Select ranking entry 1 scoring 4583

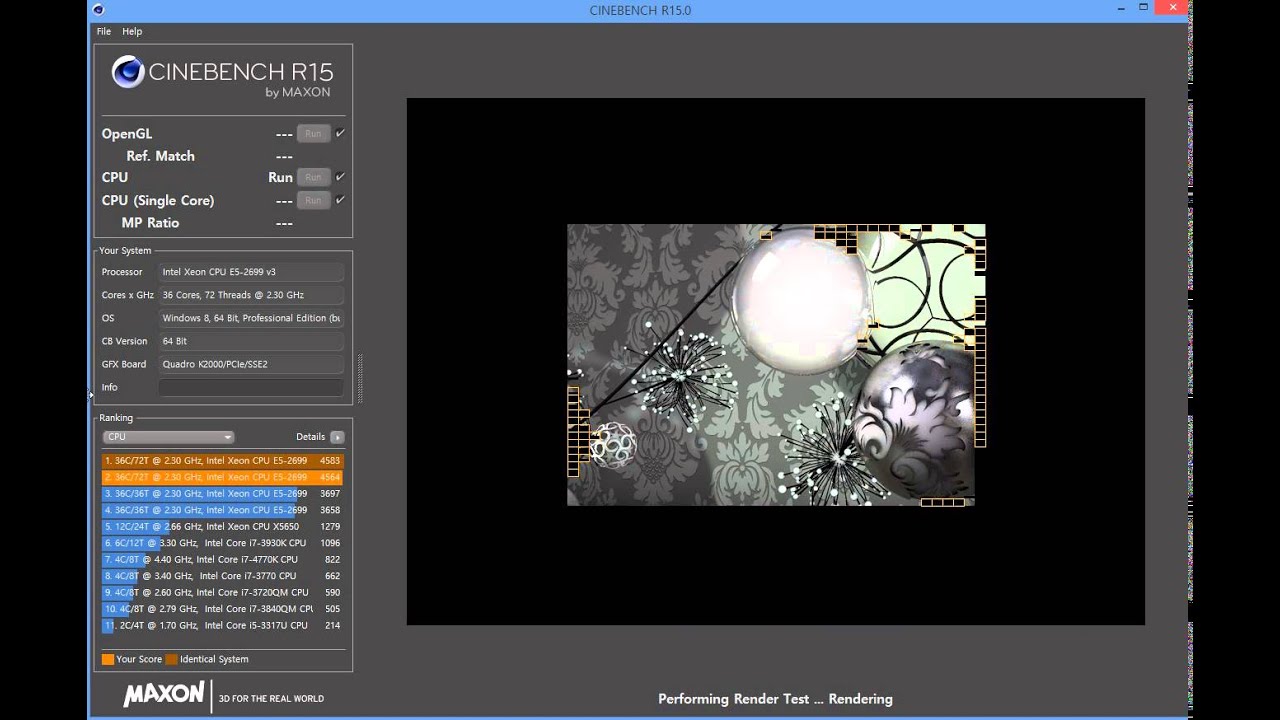click(222, 461)
